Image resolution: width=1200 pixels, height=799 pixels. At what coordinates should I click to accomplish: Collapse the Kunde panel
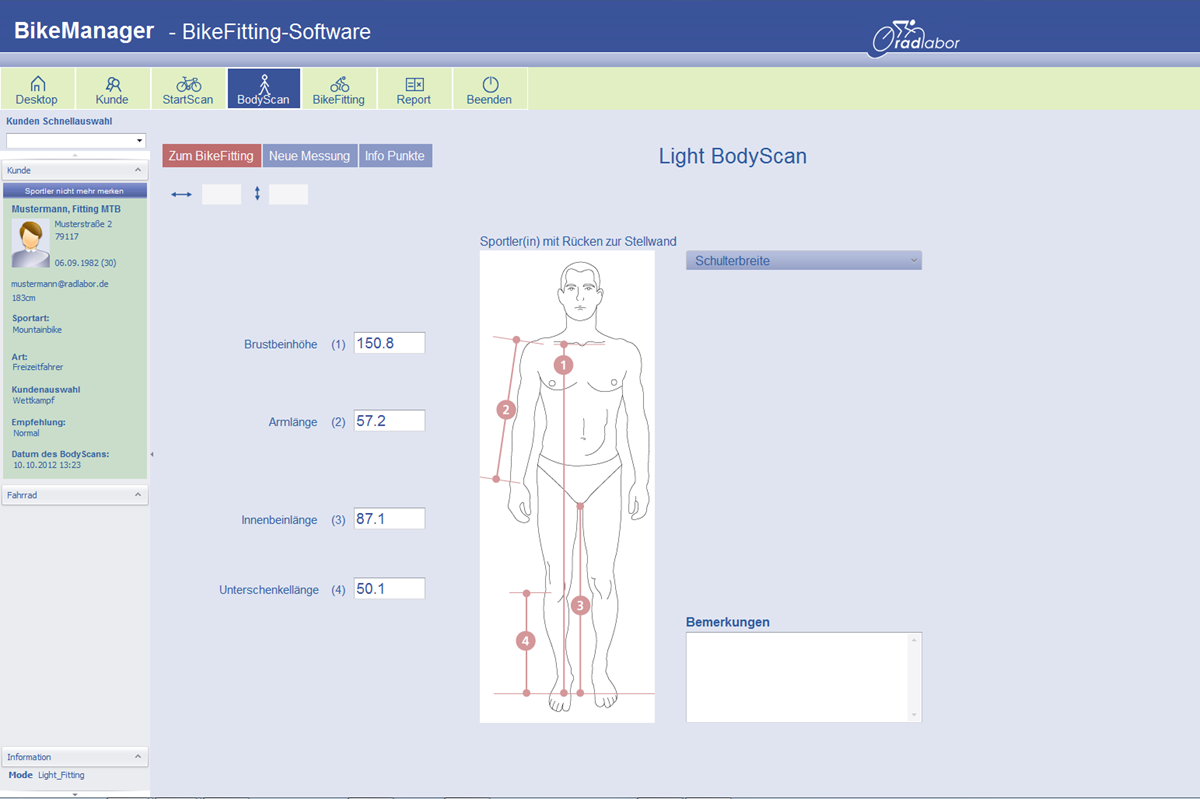[x=137, y=171]
